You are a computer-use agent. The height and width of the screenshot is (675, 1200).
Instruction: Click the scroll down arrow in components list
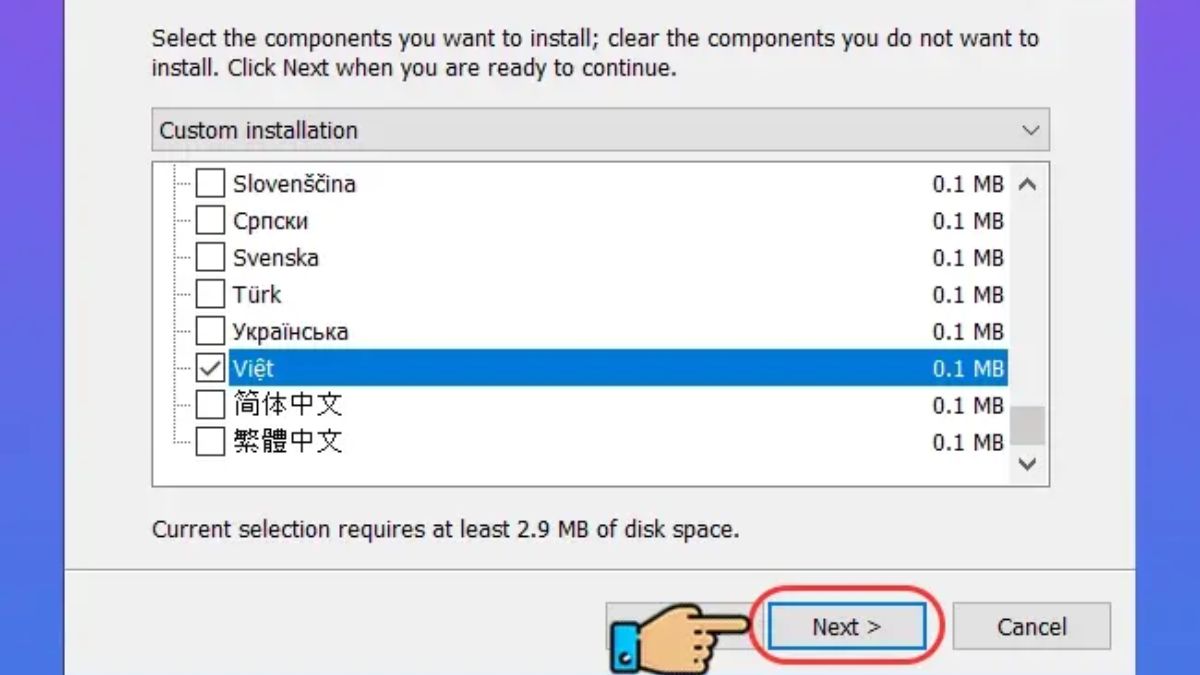click(1027, 464)
